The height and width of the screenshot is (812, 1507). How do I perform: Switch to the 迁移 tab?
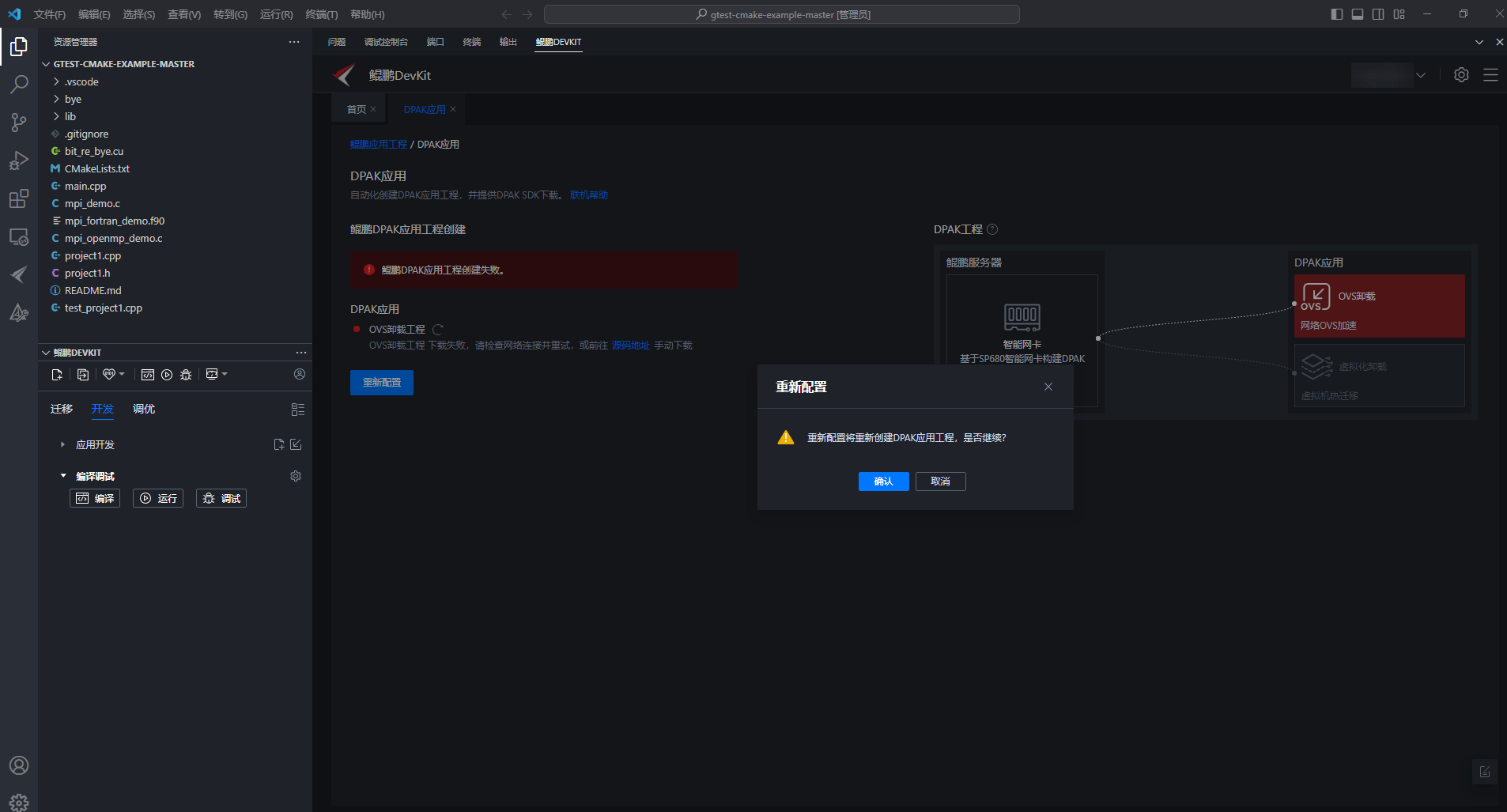pos(62,409)
